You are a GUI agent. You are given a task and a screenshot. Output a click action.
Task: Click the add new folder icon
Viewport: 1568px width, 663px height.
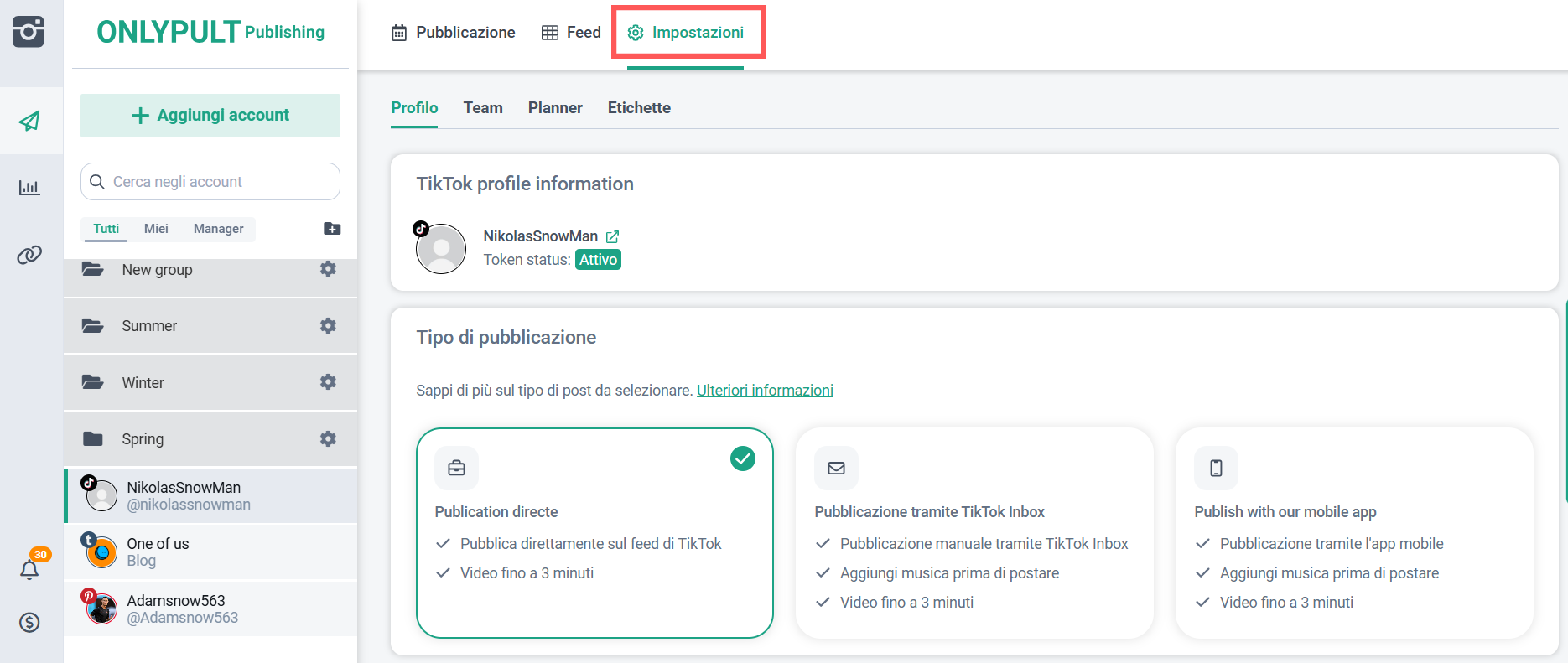[332, 229]
